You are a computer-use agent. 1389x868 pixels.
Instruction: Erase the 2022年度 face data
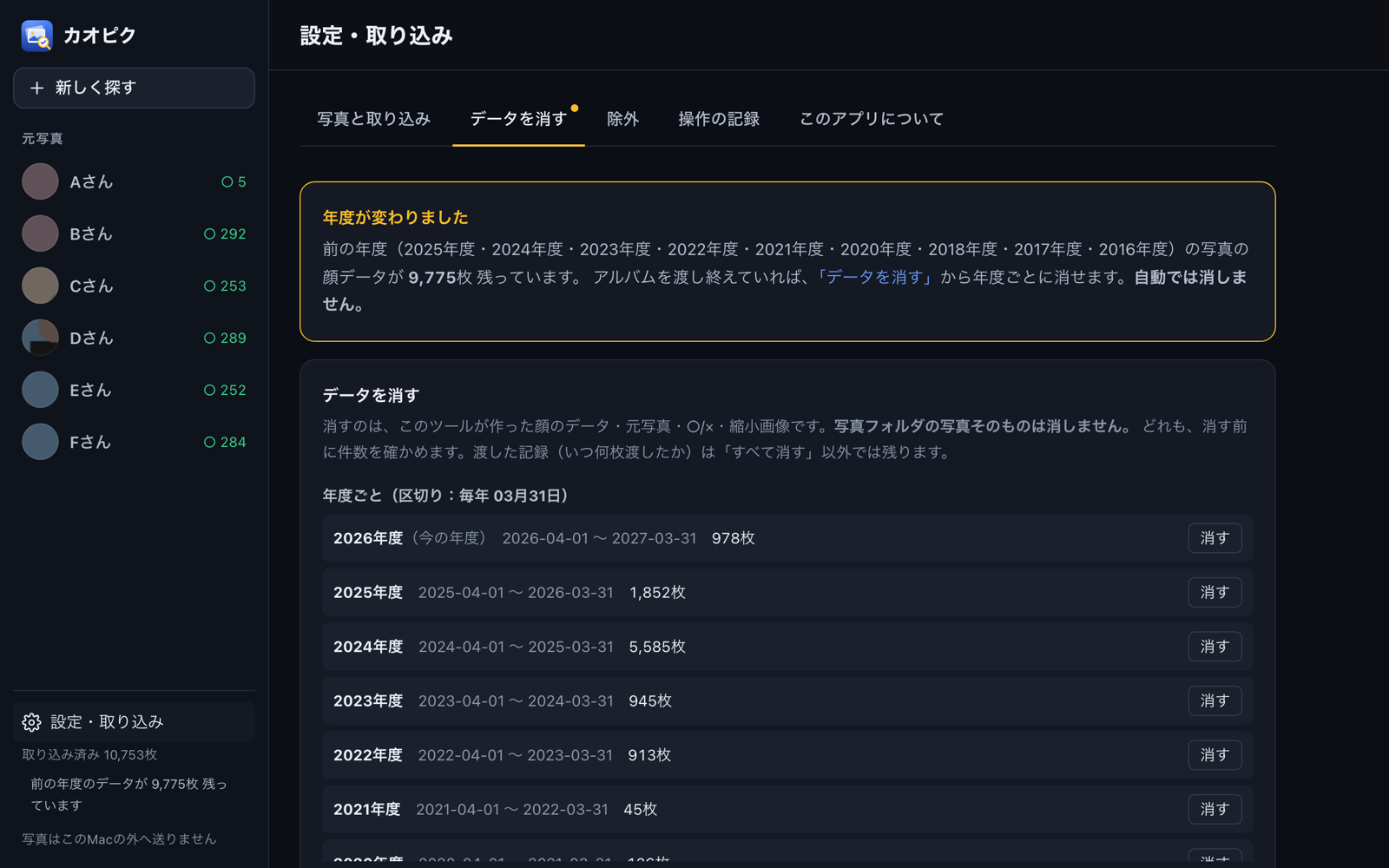coord(1215,755)
